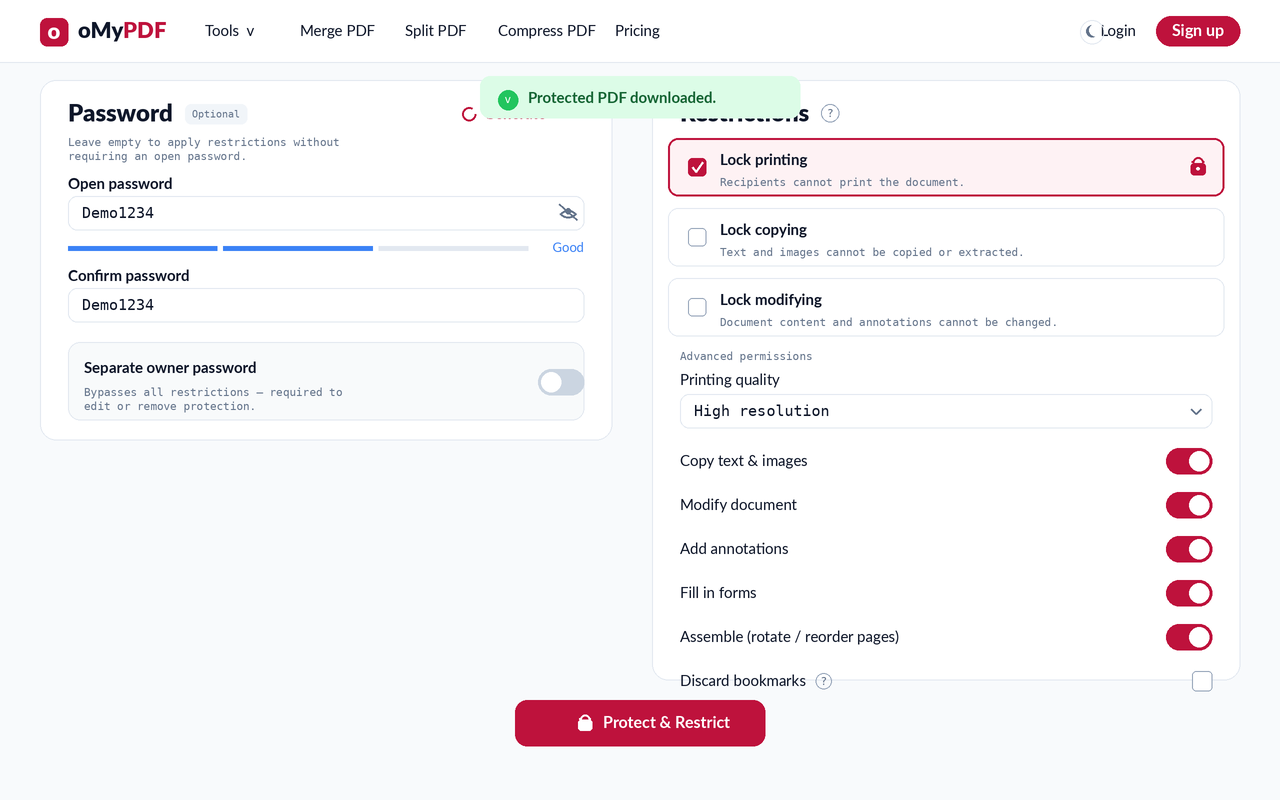Focus the Open password field
This screenshot has width=1280, height=800.
click(326, 213)
